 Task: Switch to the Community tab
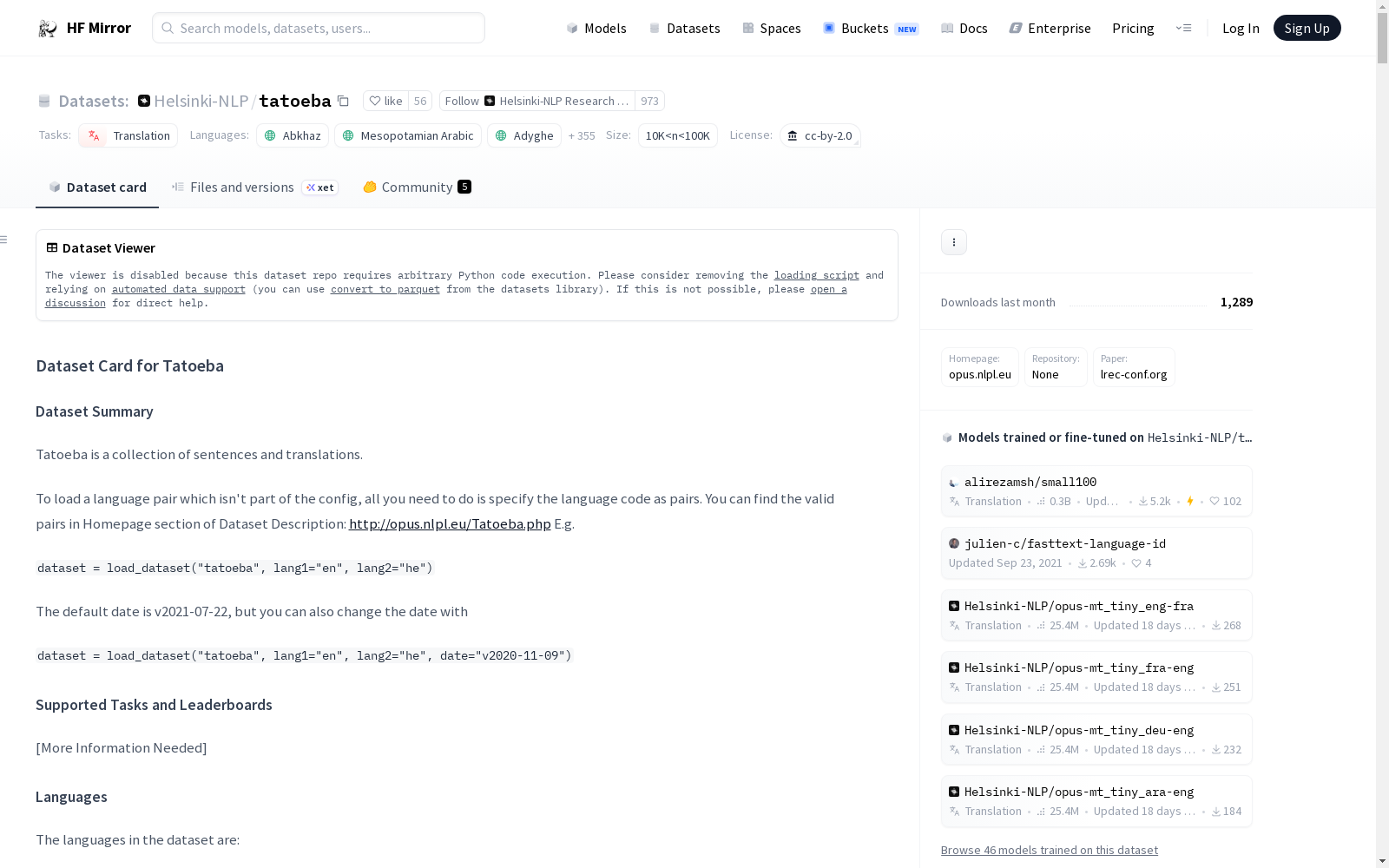tap(417, 187)
